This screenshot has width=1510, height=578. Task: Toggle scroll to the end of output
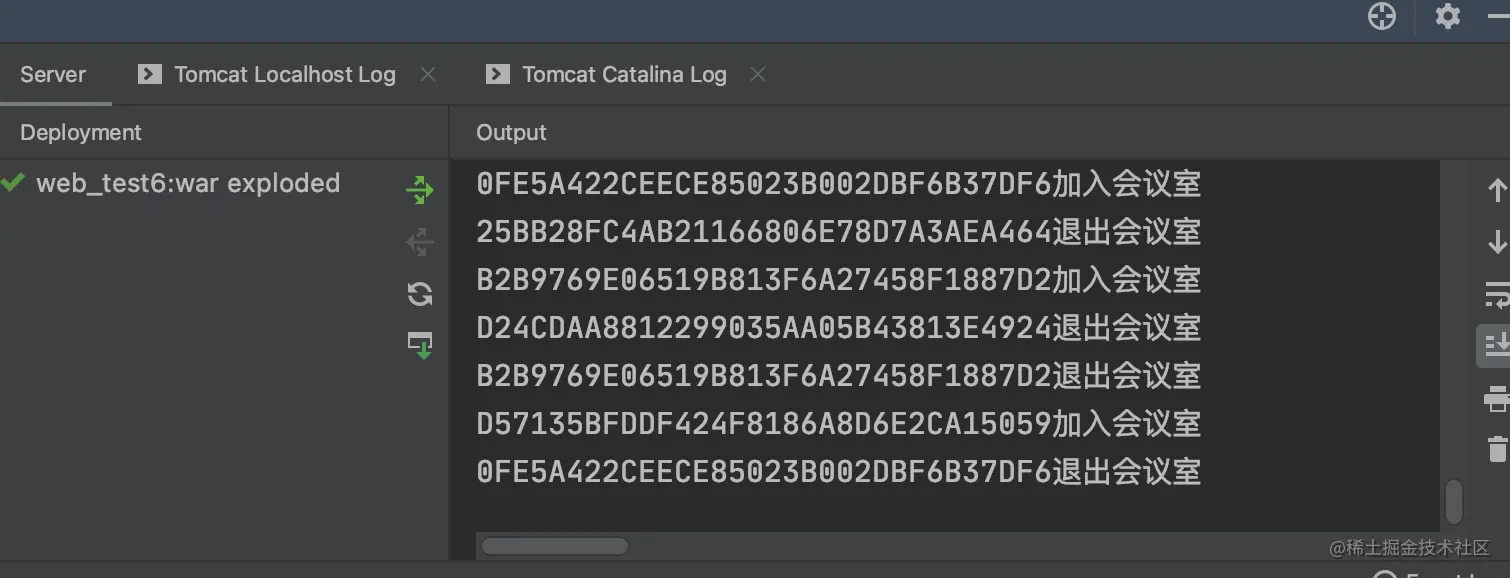(1496, 346)
